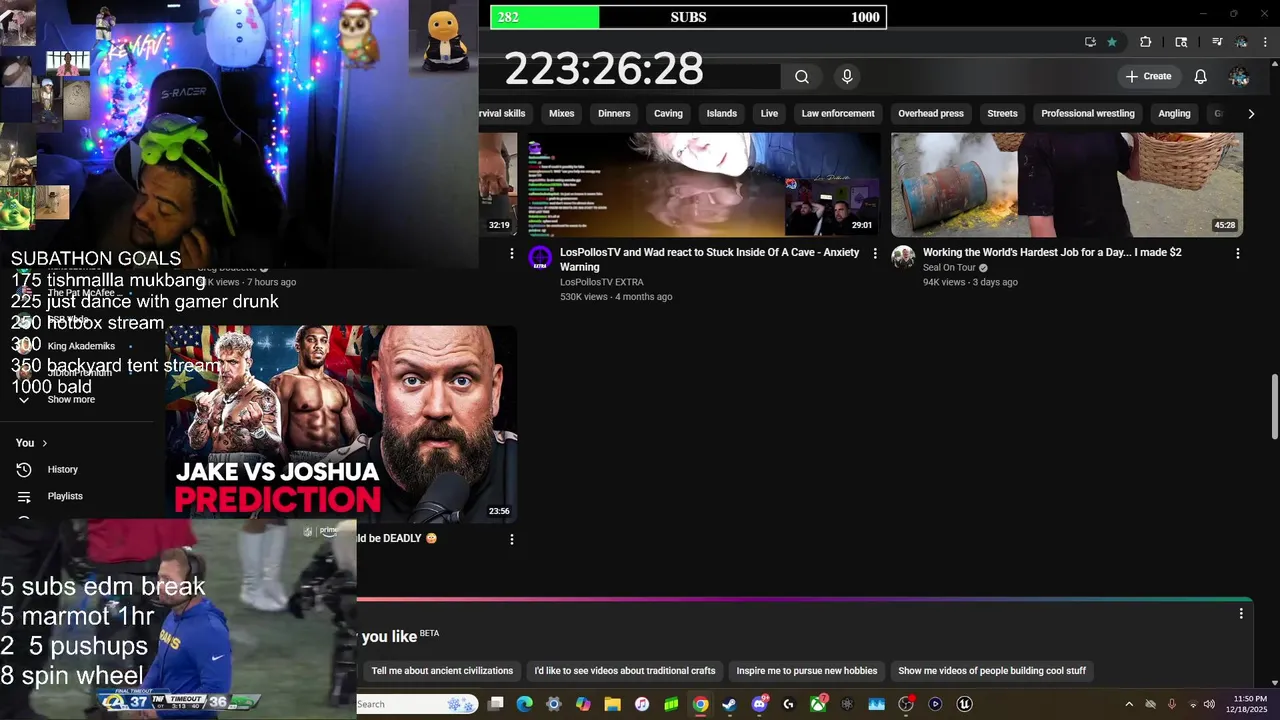Select the Law enforcement filter chip

[838, 113]
